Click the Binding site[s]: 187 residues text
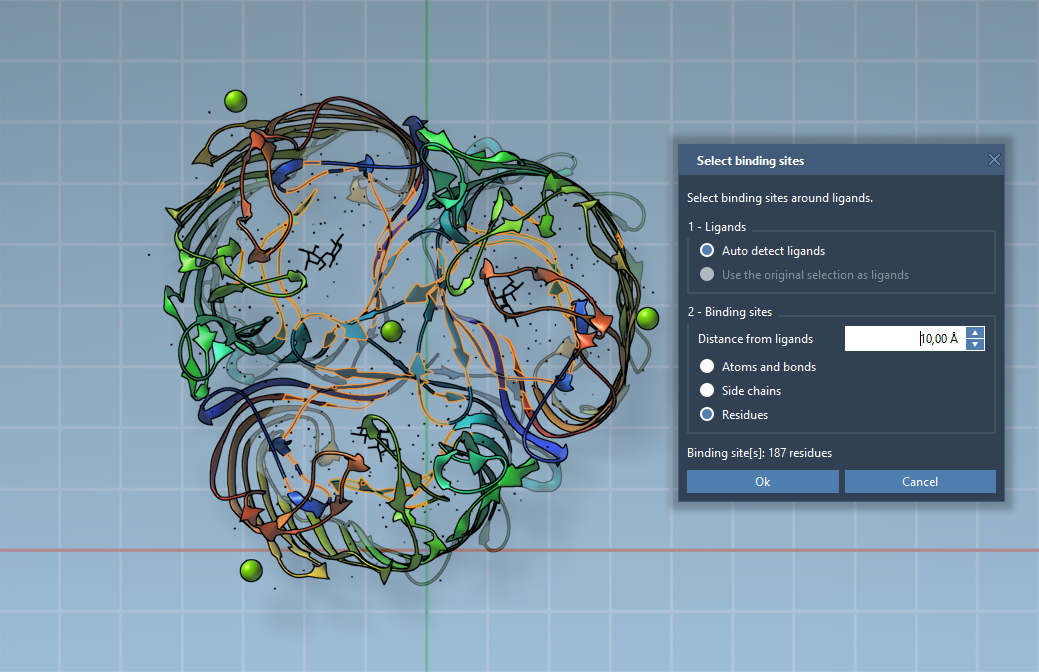 (759, 453)
